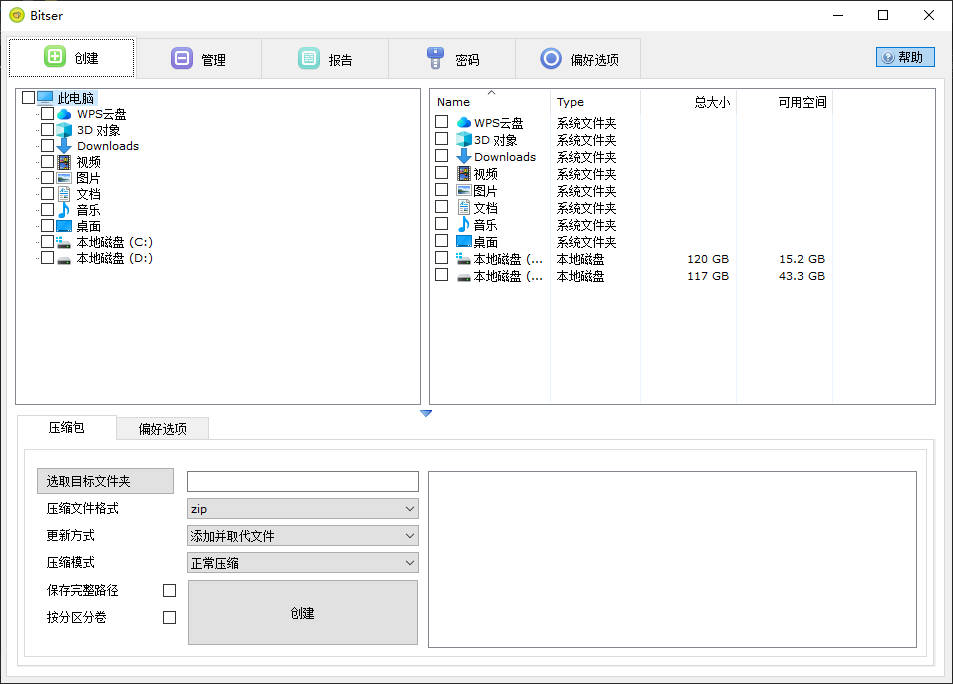Click the 文档 document icon in file list

click(464, 208)
